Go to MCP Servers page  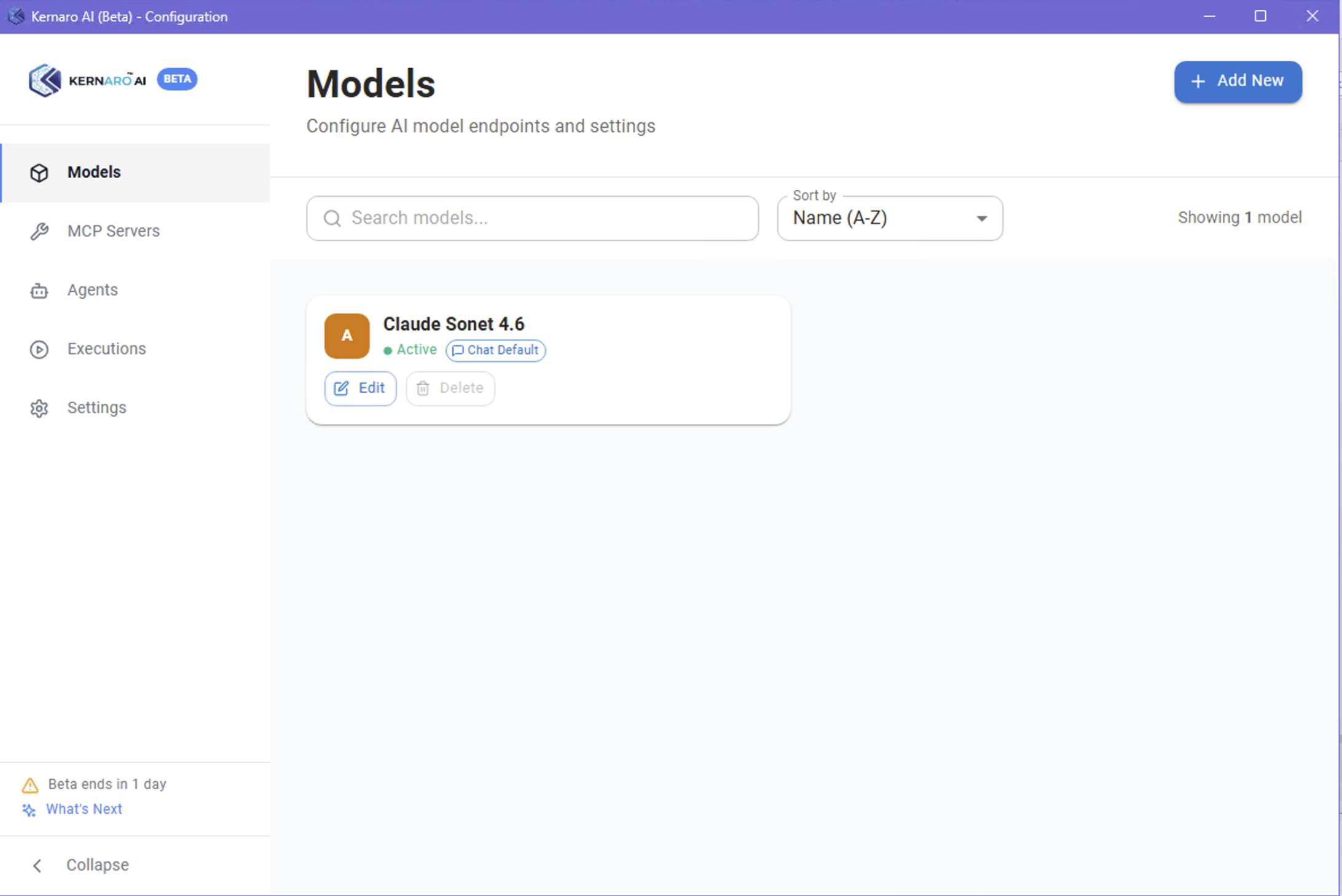coord(135,231)
